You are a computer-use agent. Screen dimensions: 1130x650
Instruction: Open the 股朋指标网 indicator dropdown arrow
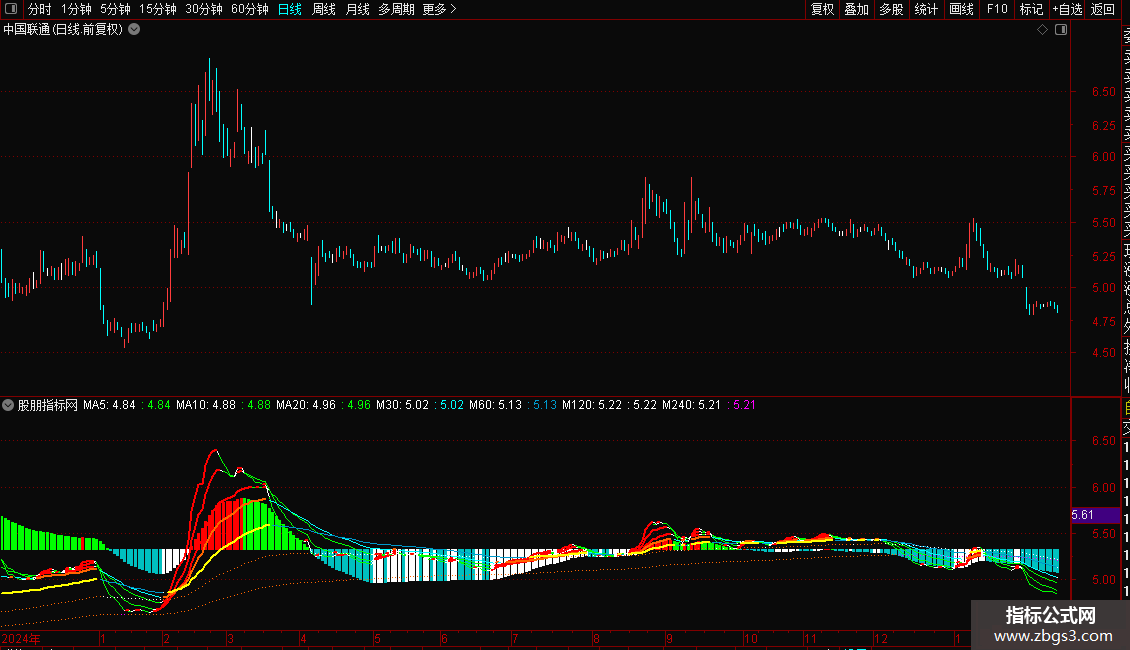tap(8, 405)
